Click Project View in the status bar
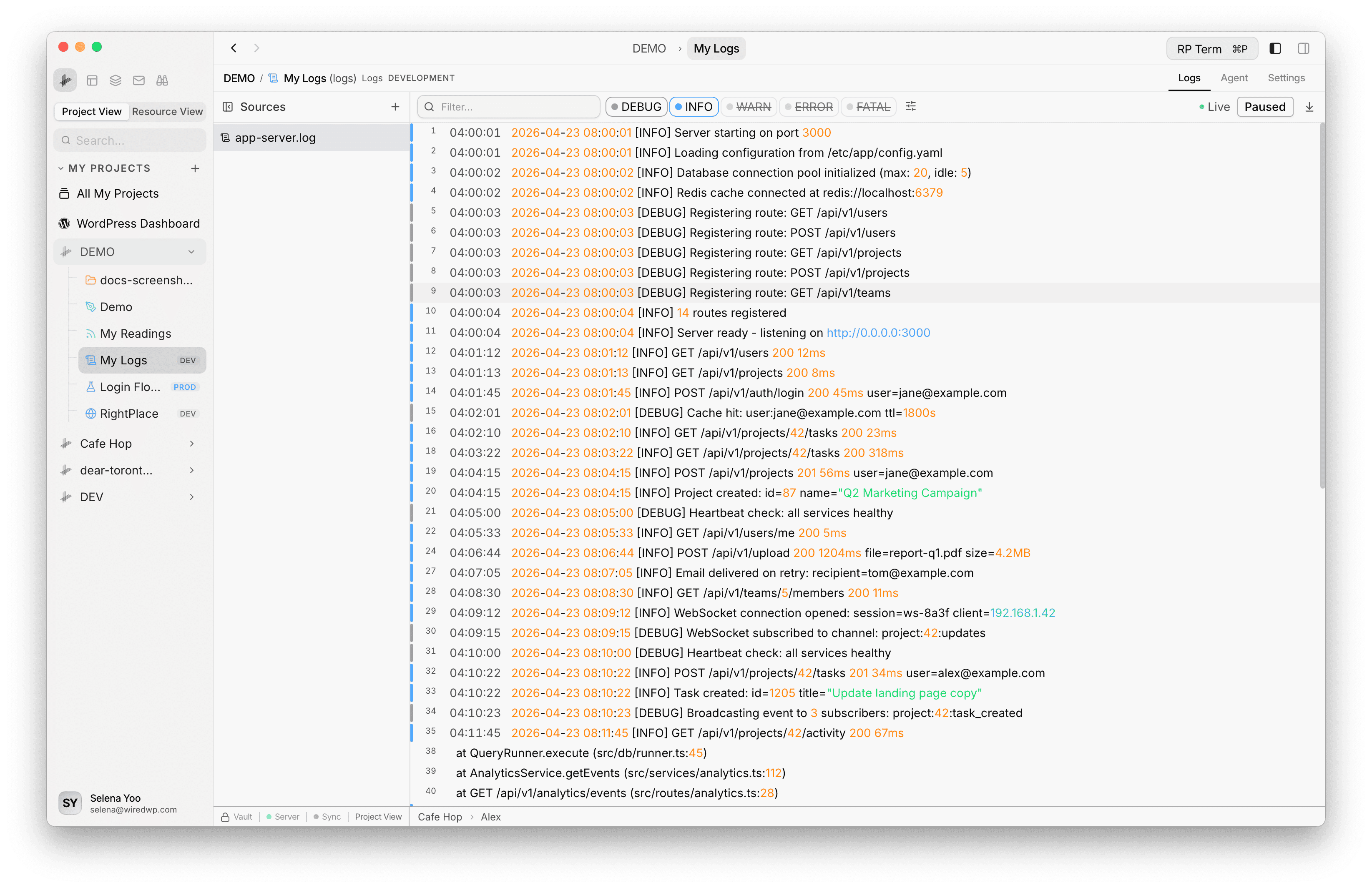Image resolution: width=1372 pixels, height=888 pixels. [378, 817]
